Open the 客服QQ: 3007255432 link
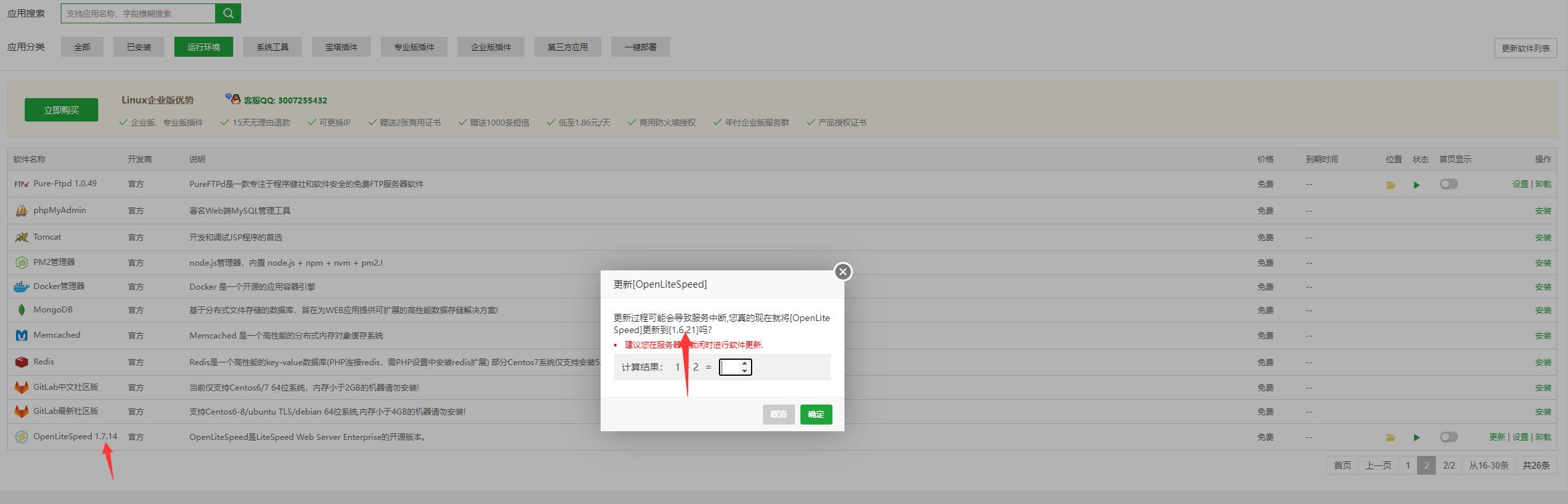Screen dimensions: 1568x504 285,101
